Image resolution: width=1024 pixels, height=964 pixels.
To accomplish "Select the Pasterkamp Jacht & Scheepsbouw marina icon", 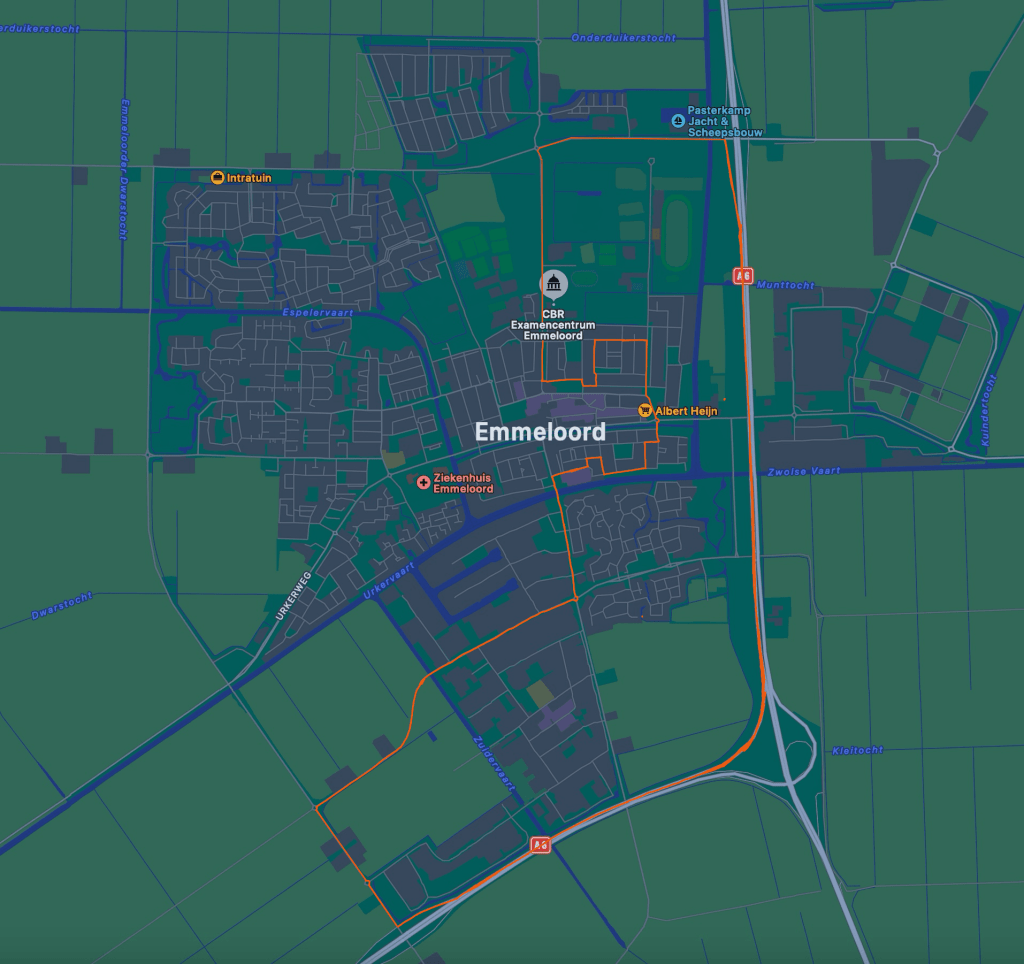I will click(678, 121).
